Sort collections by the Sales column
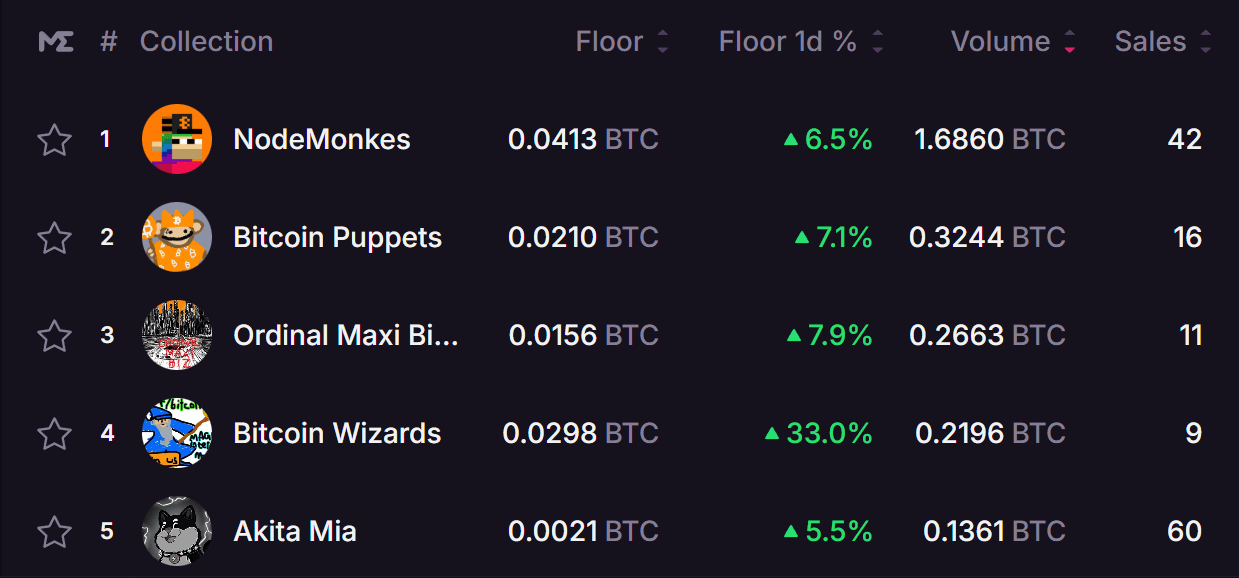1239x578 pixels. point(1205,42)
